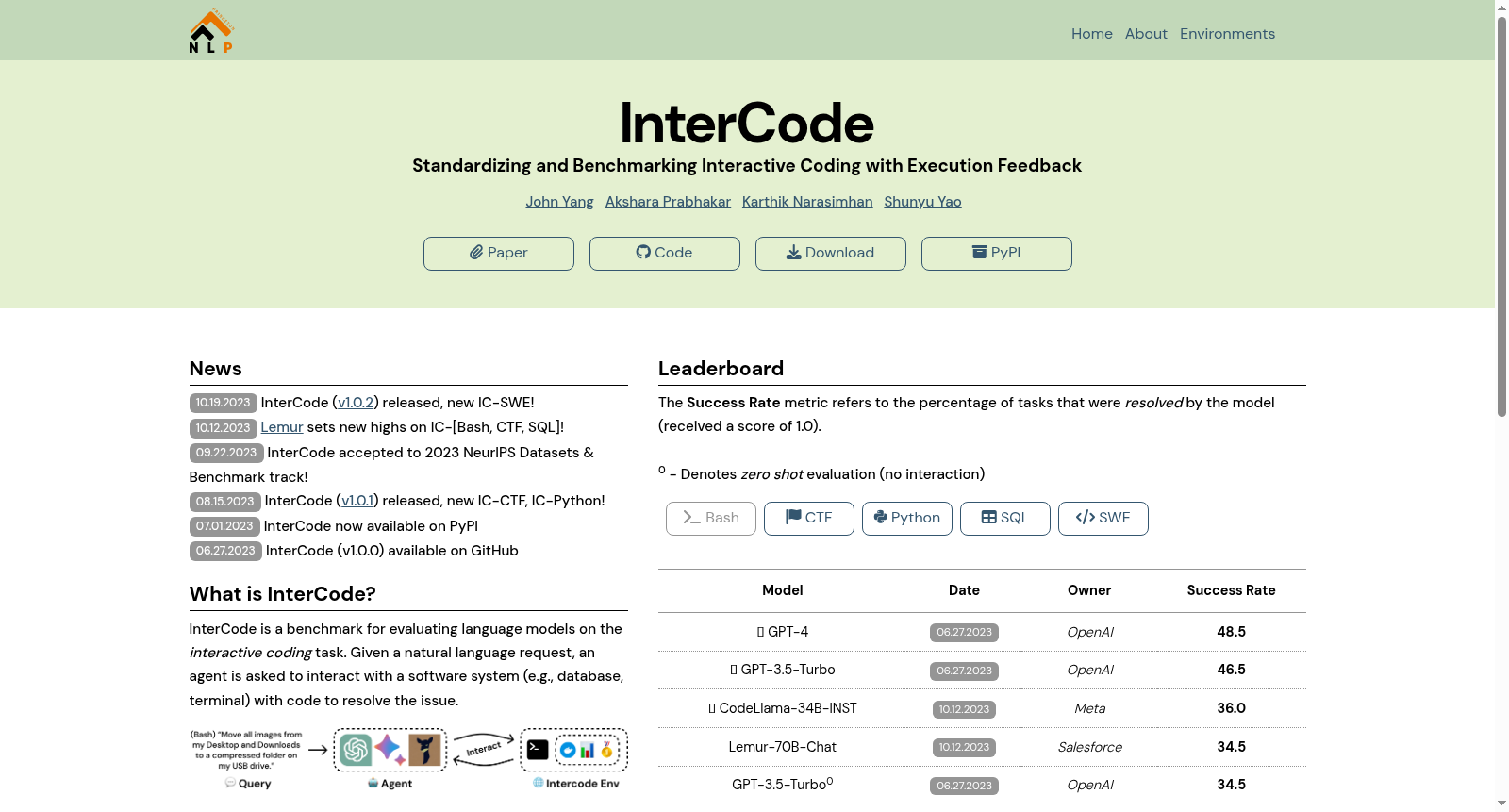Click the Success Rate column header
Screen dimensions: 1509x812
1231,590
